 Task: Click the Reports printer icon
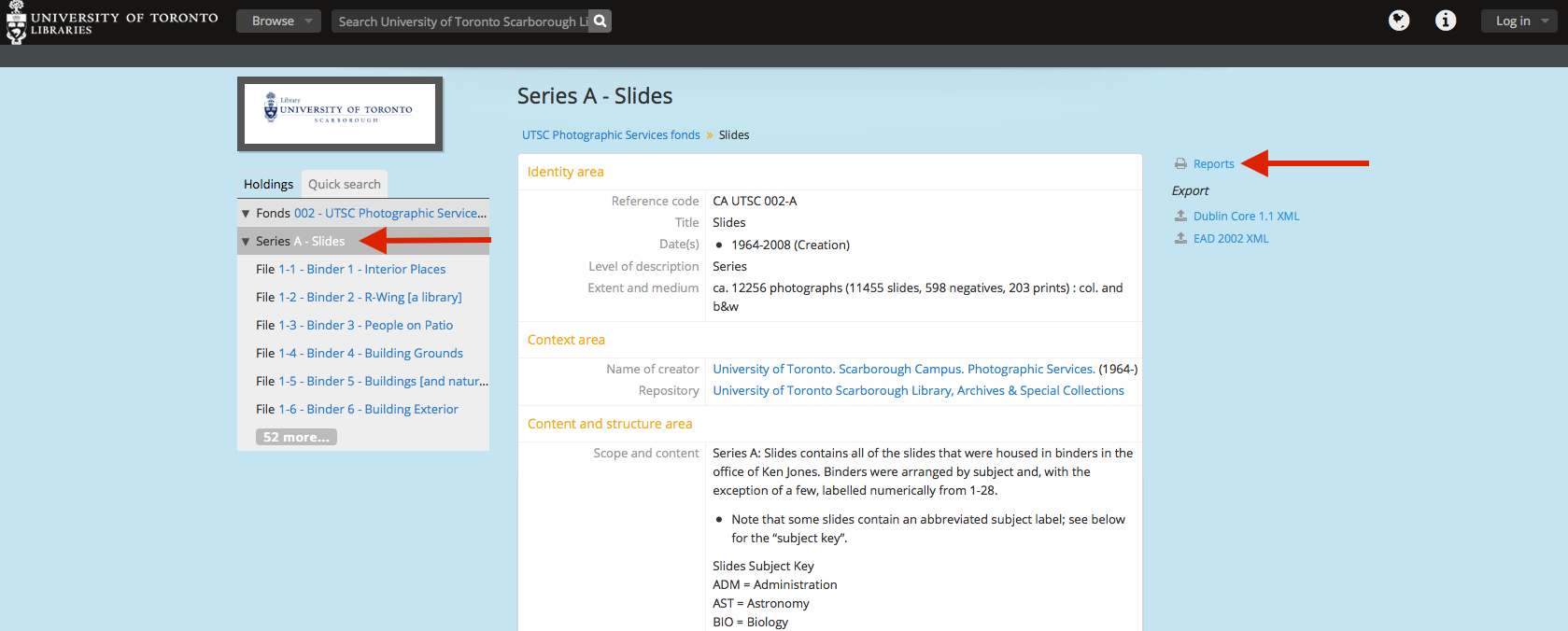click(1180, 164)
